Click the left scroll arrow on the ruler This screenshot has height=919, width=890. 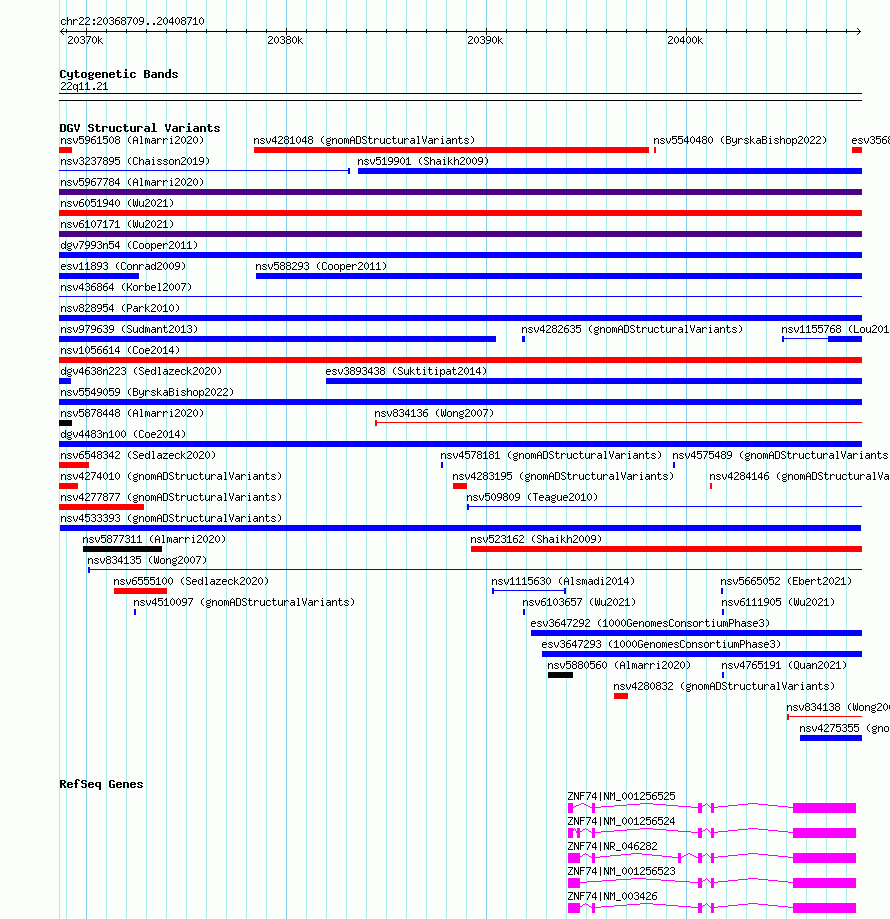(63, 32)
